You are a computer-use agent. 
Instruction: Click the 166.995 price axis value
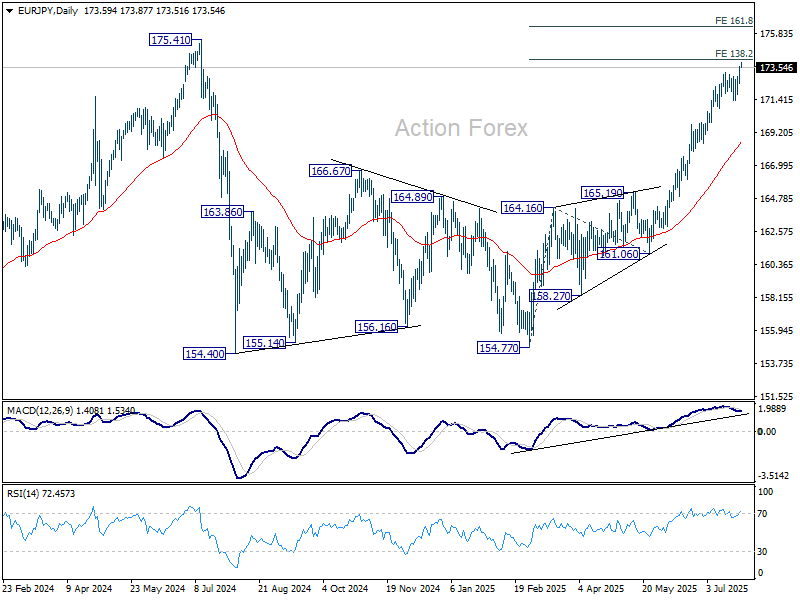coord(776,166)
